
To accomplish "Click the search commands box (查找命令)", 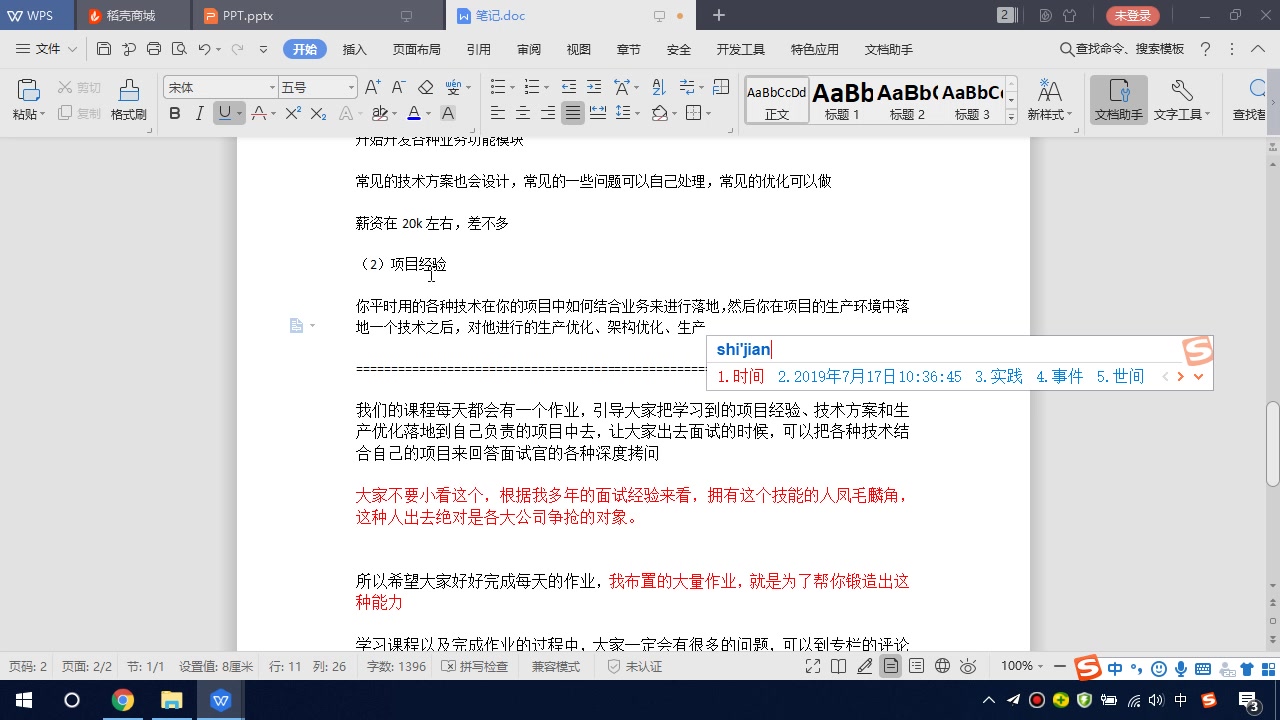I will pos(1122,49).
